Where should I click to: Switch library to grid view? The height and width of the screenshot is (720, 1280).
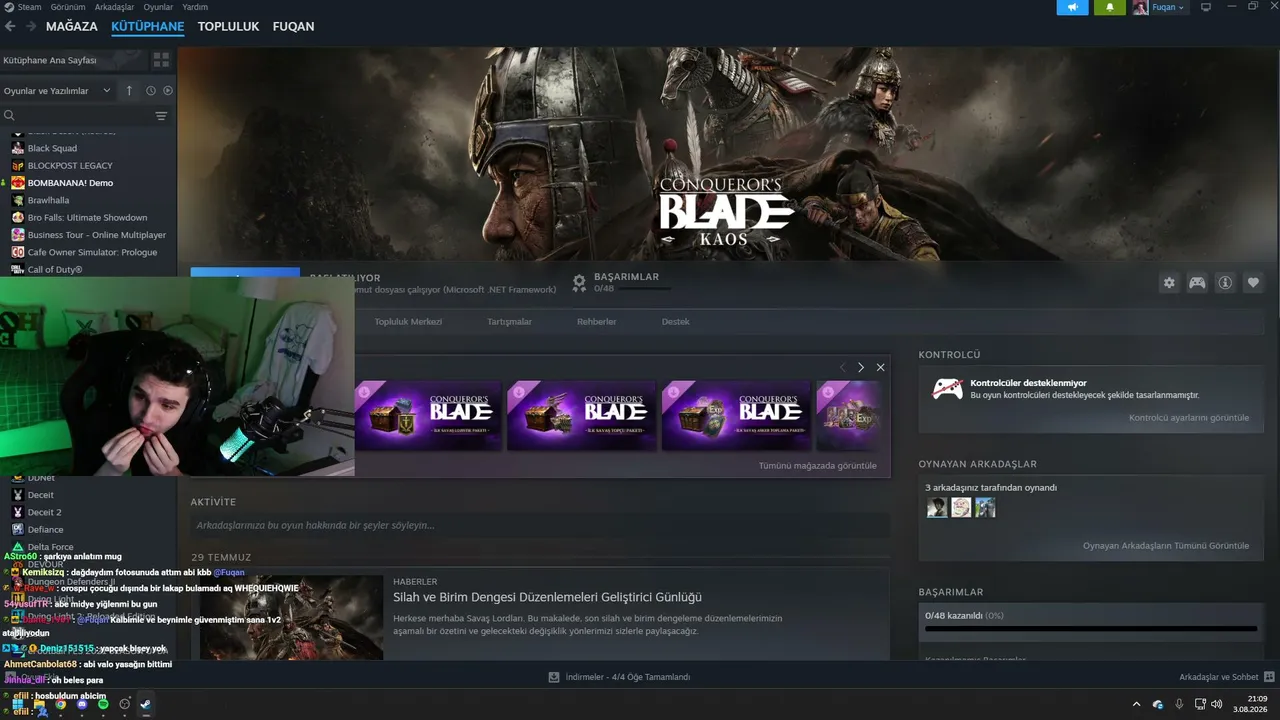pos(161,60)
